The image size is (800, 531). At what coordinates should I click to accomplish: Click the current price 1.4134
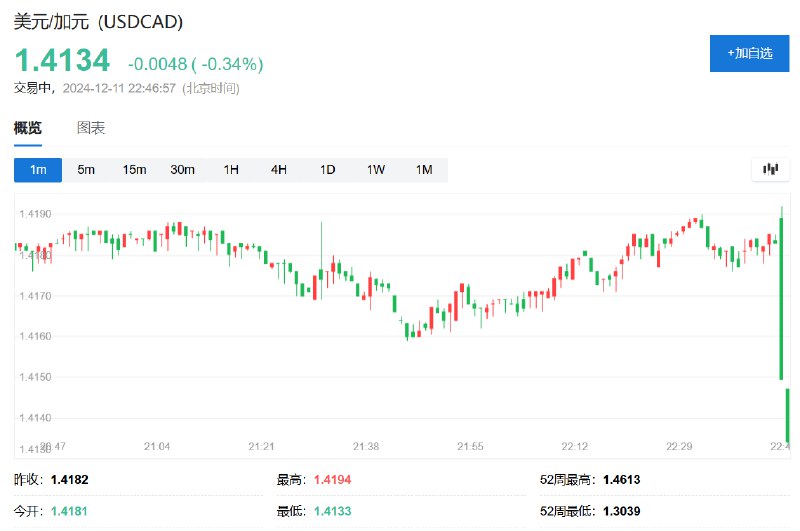pyautogui.click(x=62, y=60)
